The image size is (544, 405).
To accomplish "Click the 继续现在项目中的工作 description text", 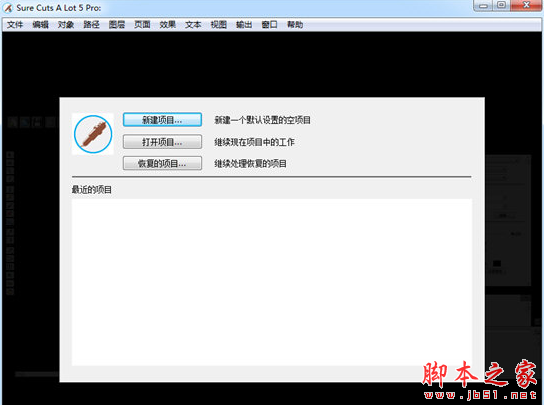I will 254,142.
